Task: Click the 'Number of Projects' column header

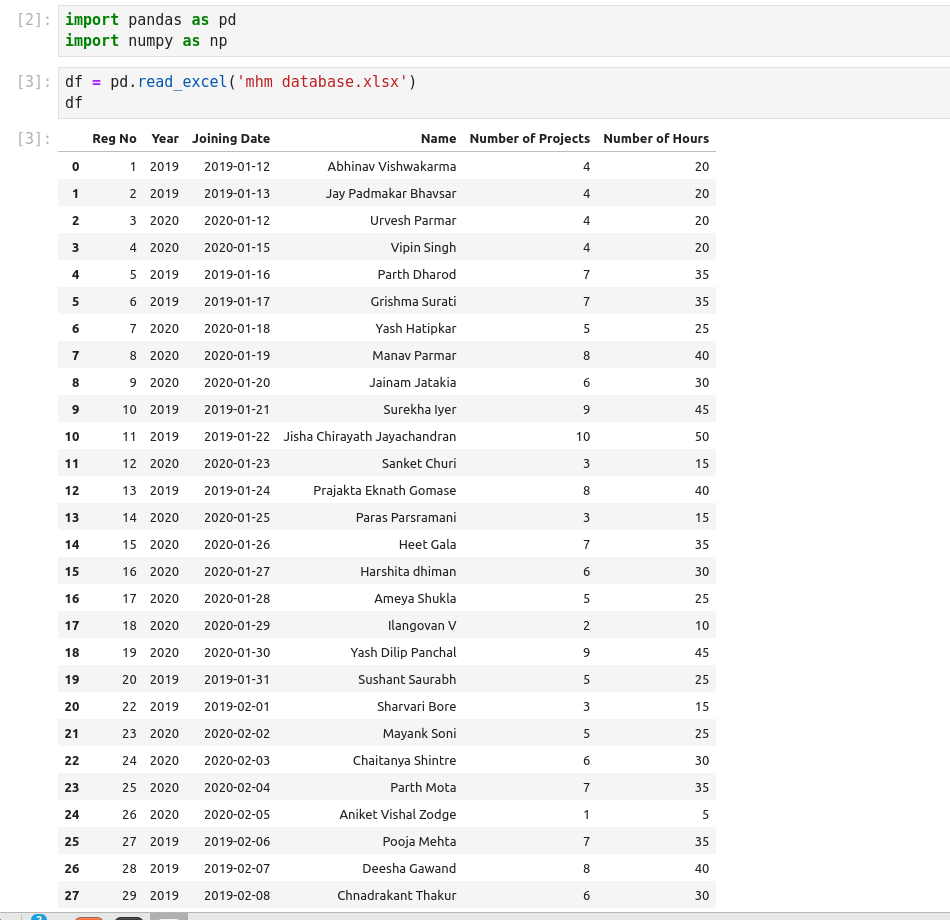Action: click(x=529, y=139)
